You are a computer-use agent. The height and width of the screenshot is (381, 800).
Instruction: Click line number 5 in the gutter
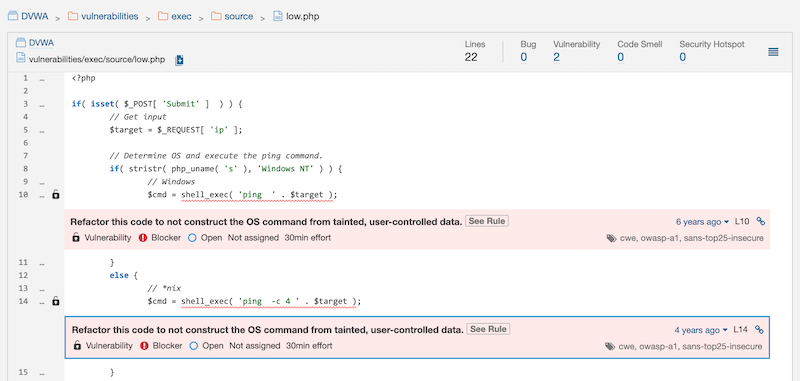(24, 130)
